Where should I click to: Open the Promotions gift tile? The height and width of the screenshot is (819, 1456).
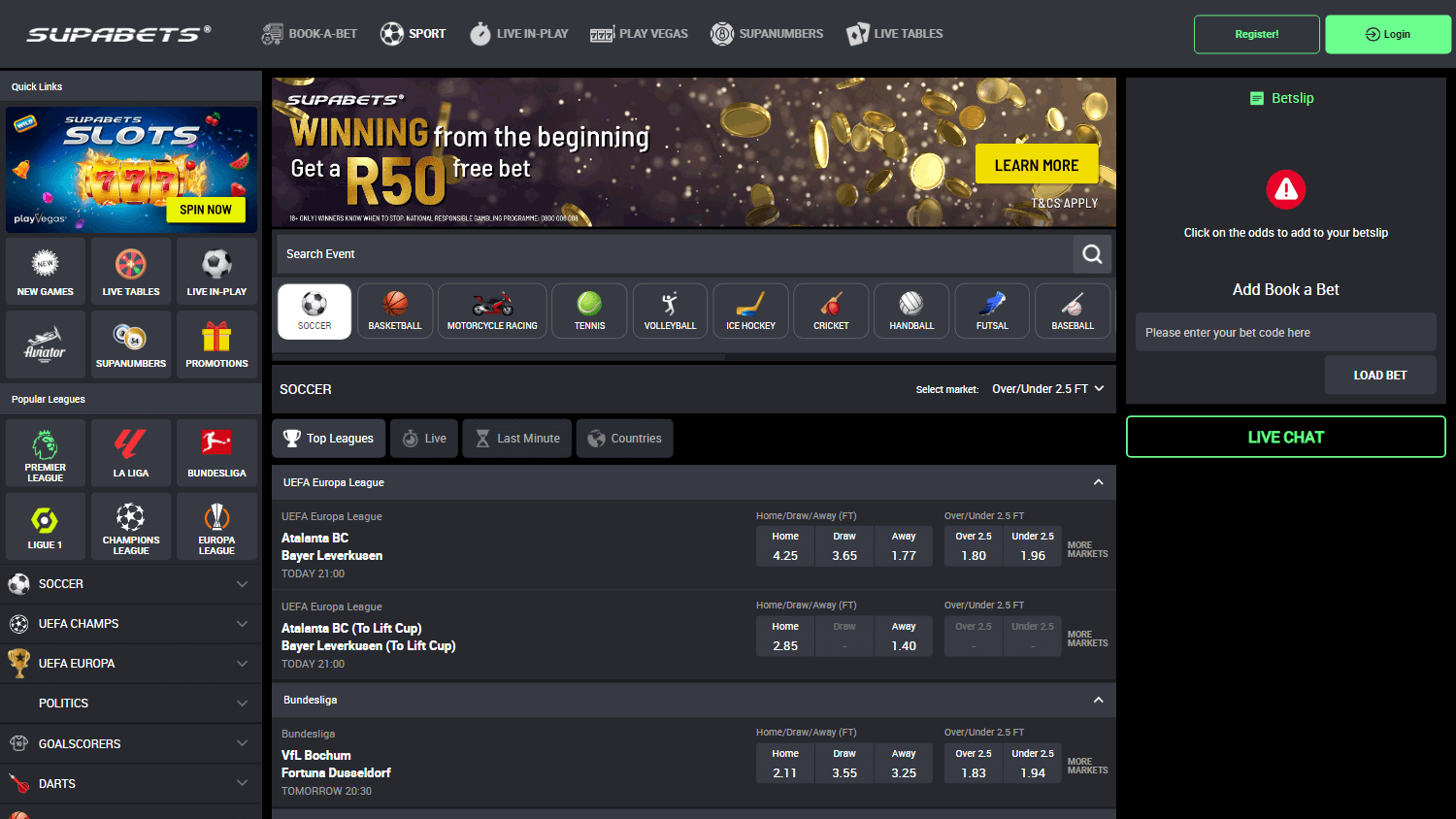216,344
